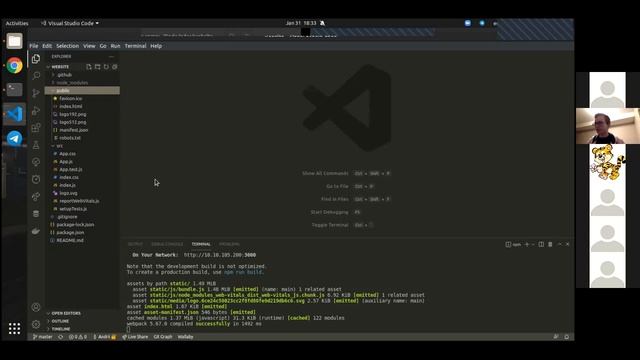Open Files app from the dock
This screenshot has height=360, width=640.
point(14,41)
